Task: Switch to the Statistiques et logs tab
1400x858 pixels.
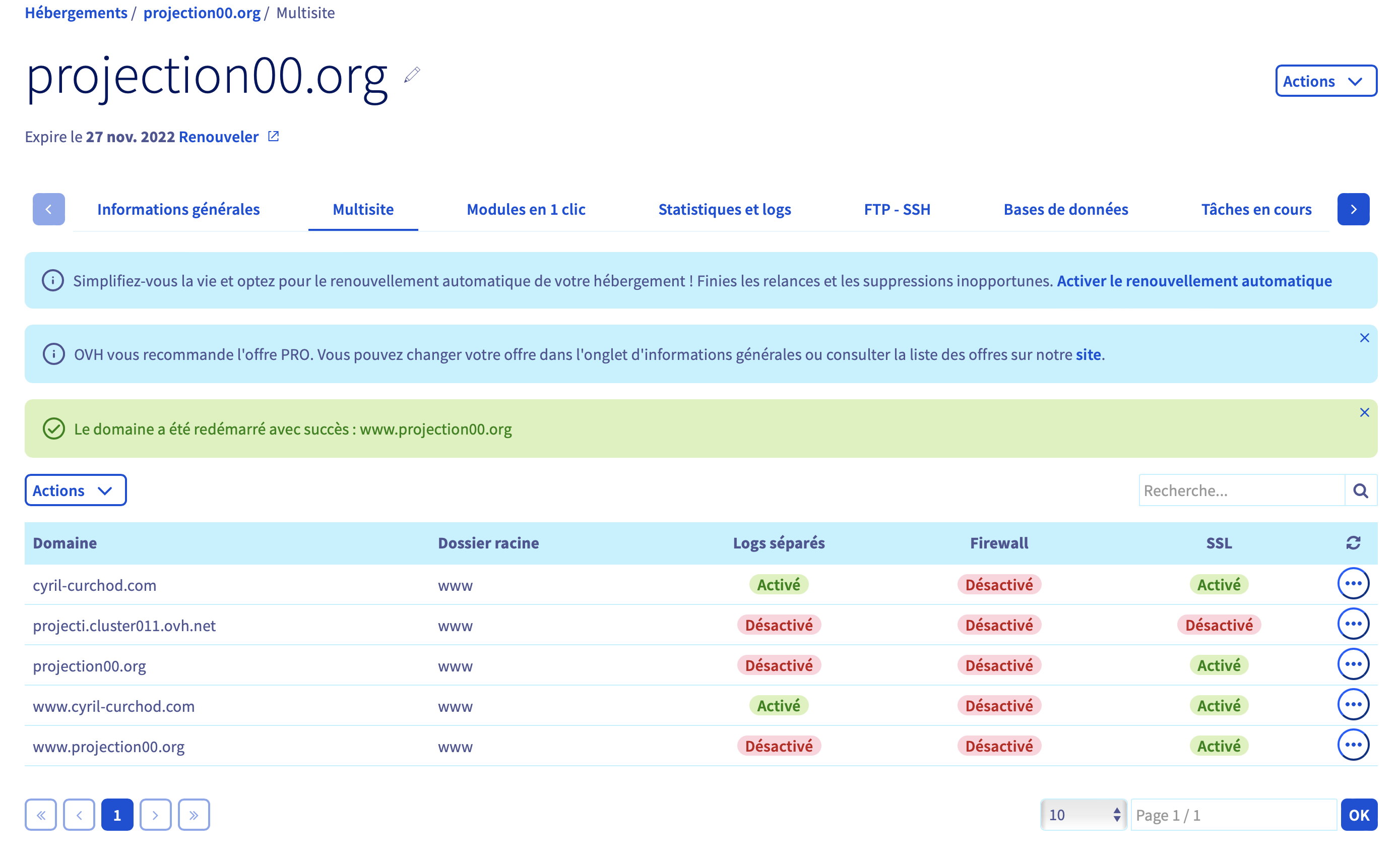Action: click(724, 209)
